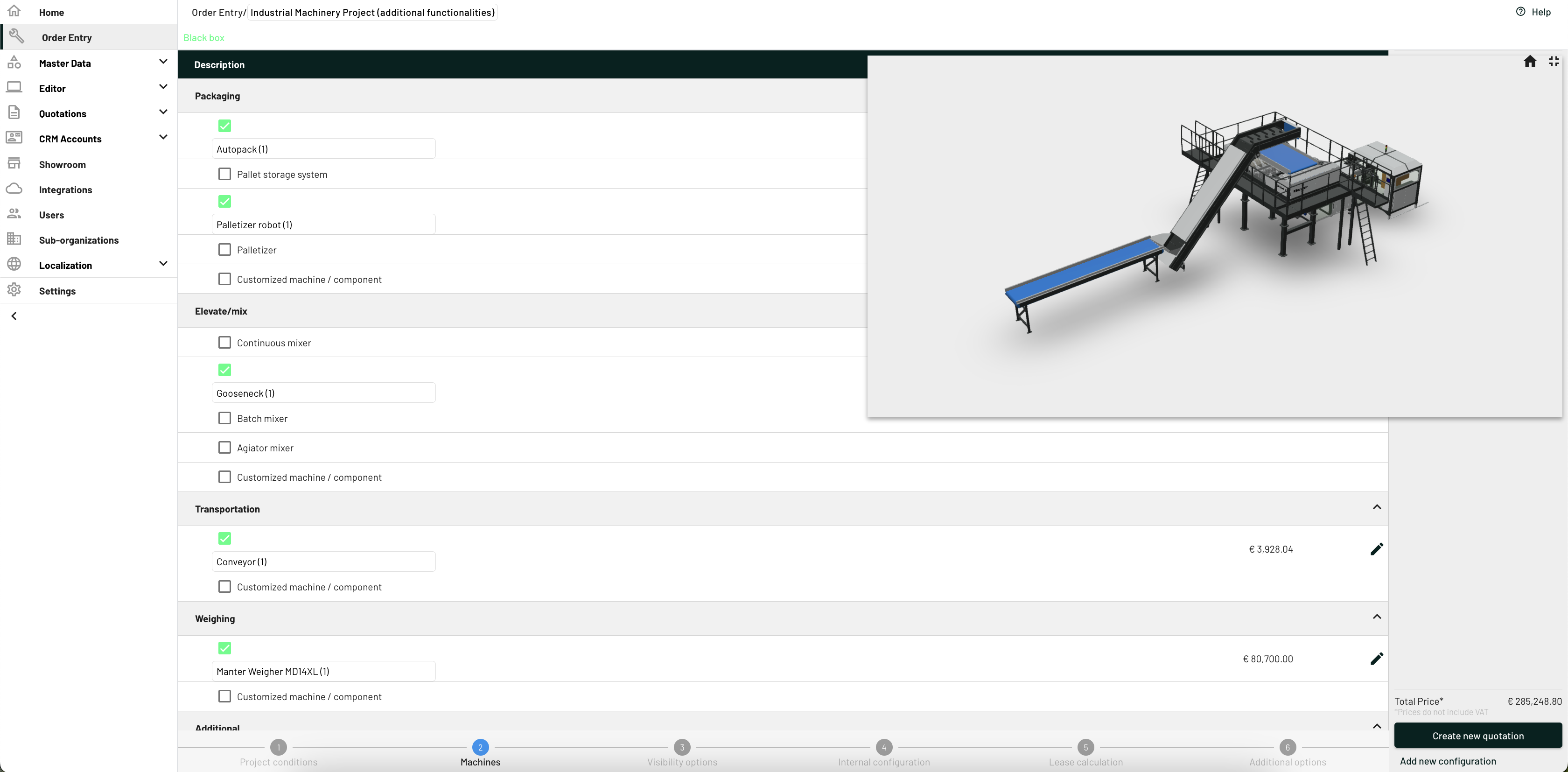Open Help via question mark icon

(x=1520, y=12)
